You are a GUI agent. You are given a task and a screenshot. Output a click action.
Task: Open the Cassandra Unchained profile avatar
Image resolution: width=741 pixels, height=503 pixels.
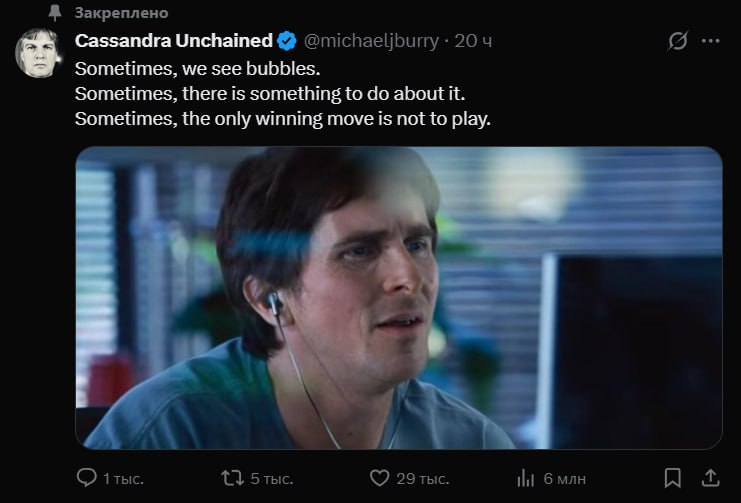[x=39, y=54]
